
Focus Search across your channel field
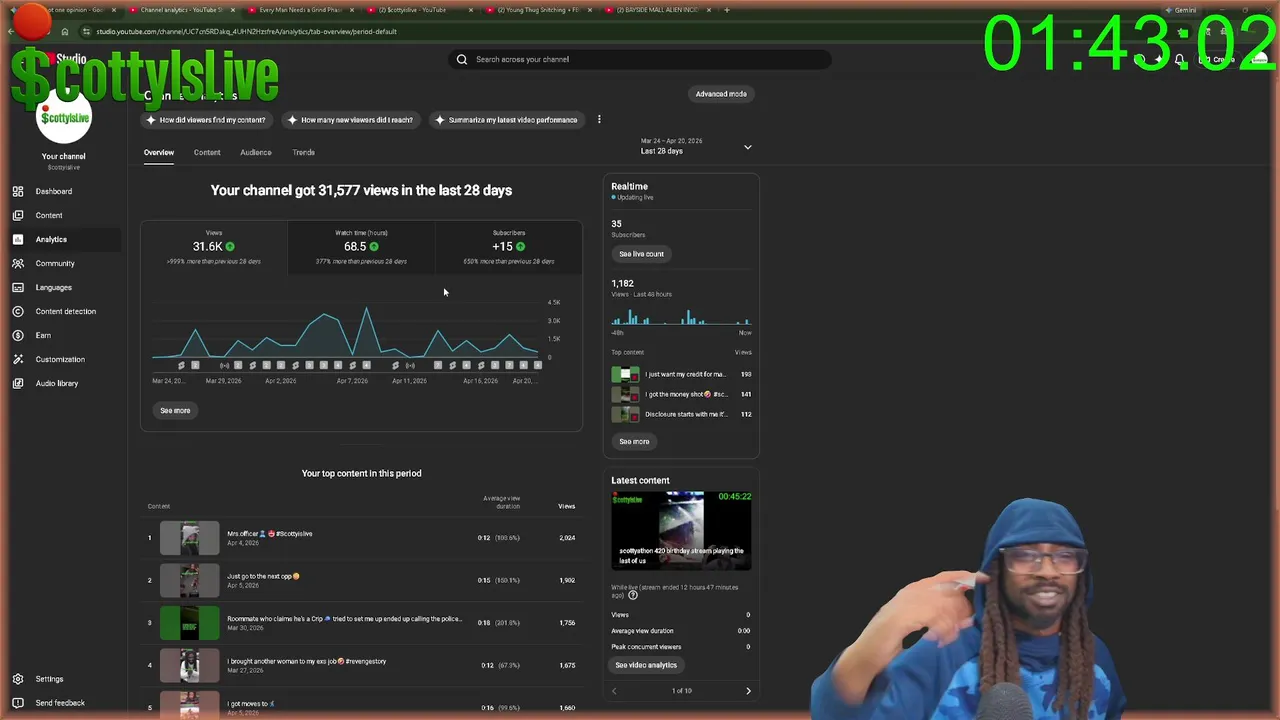[640, 59]
